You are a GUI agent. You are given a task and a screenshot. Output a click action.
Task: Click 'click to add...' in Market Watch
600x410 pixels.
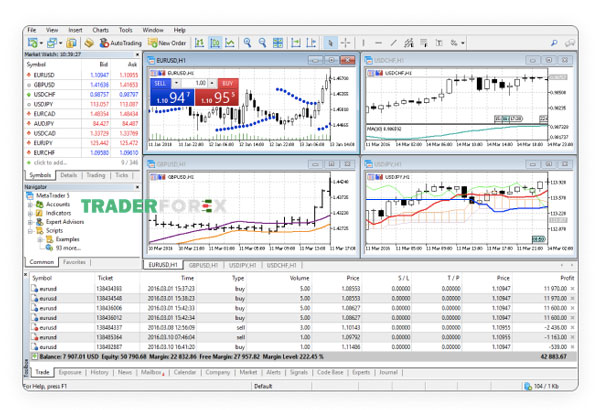pyautogui.click(x=51, y=163)
